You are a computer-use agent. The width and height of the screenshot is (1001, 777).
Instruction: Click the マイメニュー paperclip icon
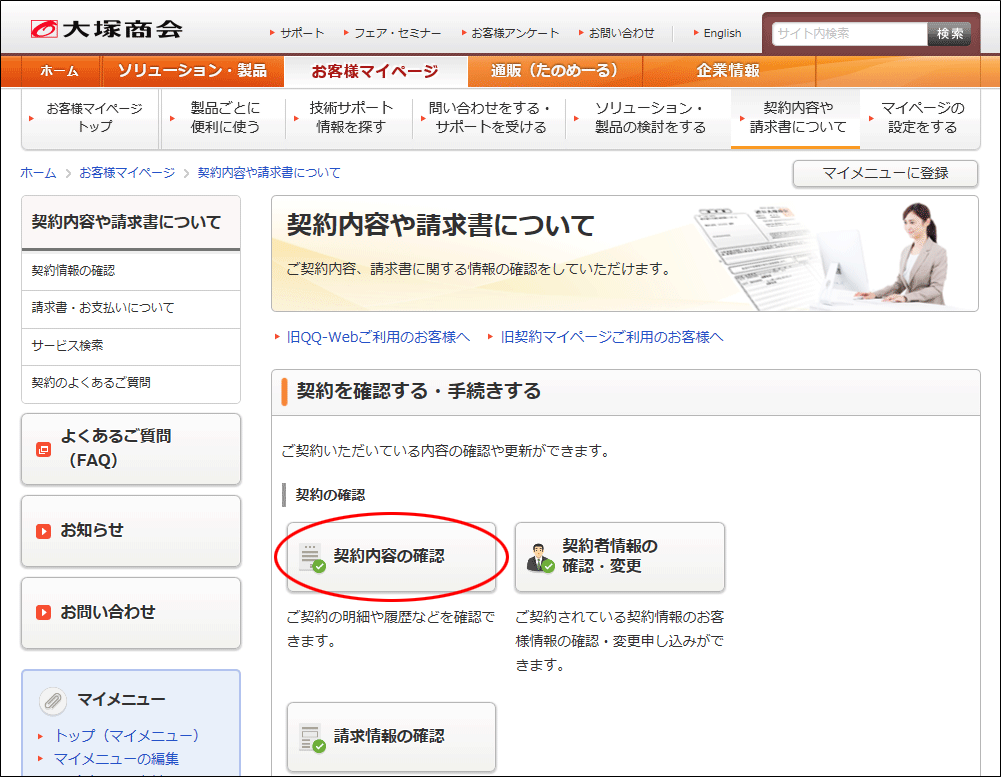coord(53,701)
